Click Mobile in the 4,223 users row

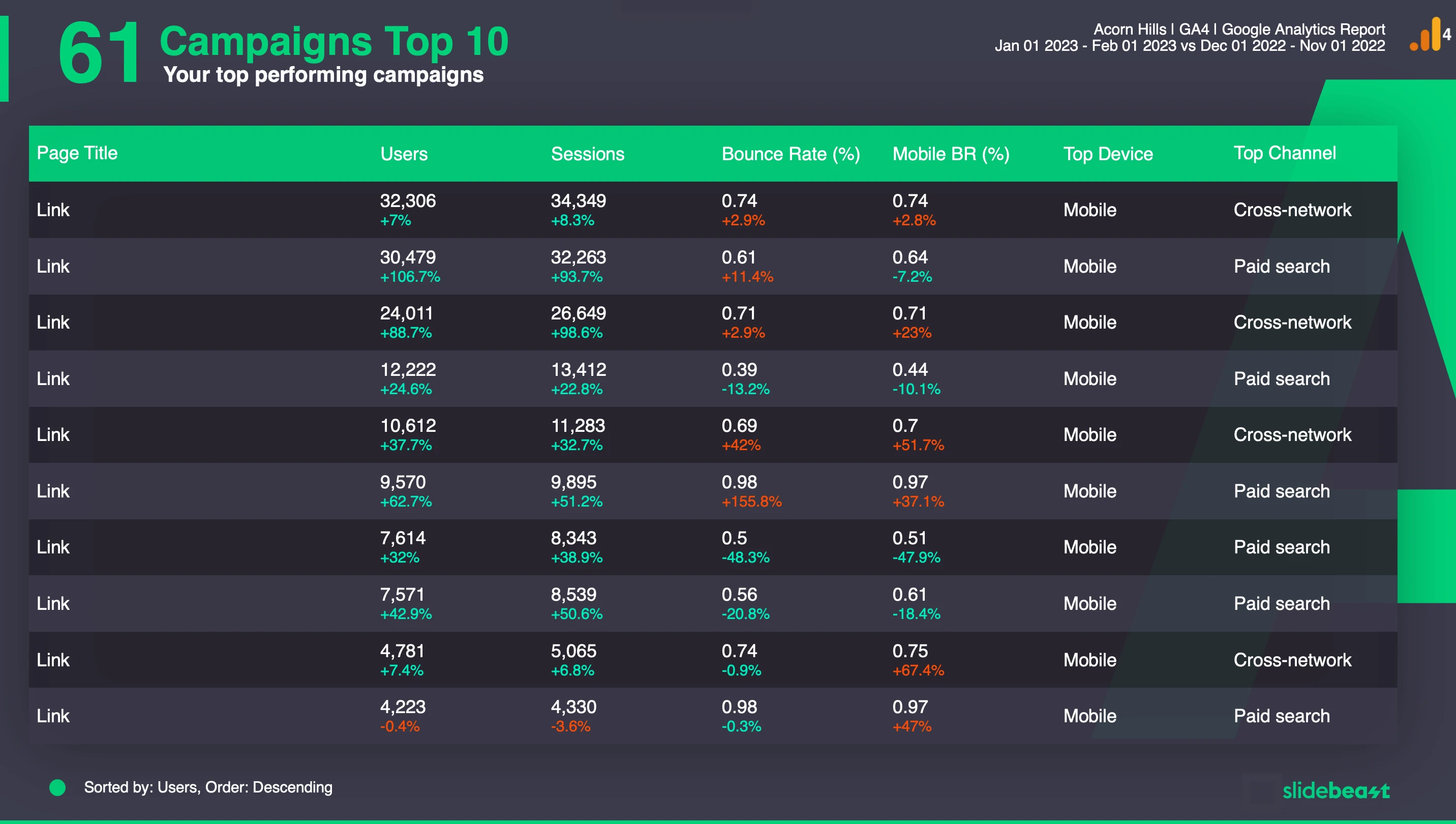[1090, 716]
